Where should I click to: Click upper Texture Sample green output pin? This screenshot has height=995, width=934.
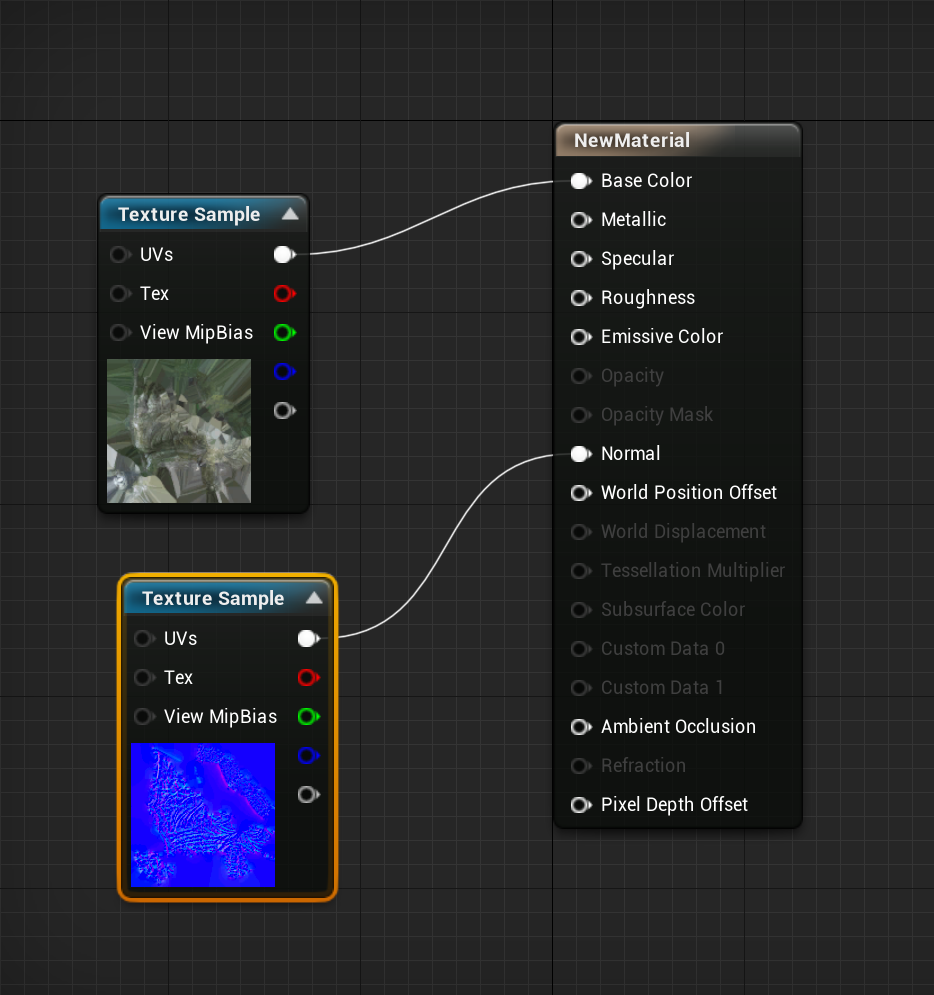point(284,333)
